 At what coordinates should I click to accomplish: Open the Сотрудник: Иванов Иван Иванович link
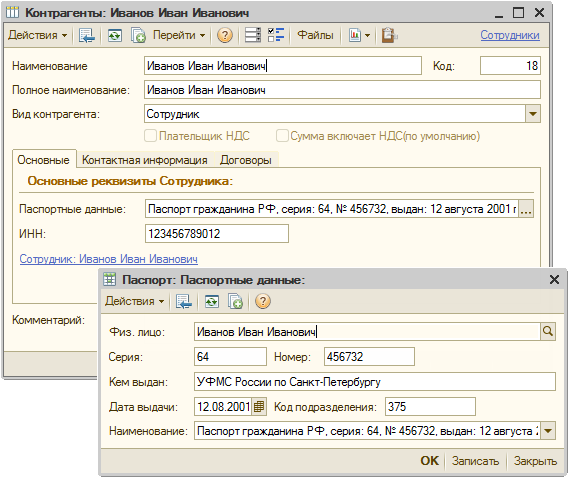(x=109, y=259)
